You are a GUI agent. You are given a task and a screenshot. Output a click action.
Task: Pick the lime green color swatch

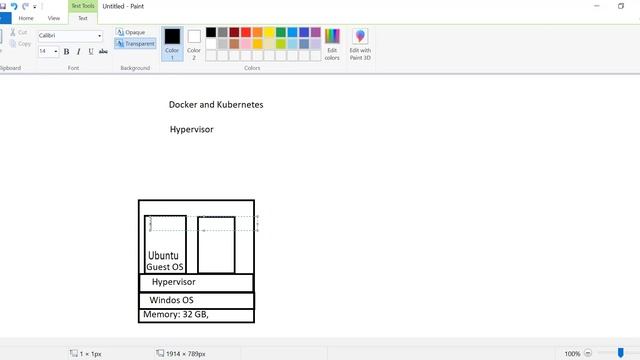click(x=281, y=44)
